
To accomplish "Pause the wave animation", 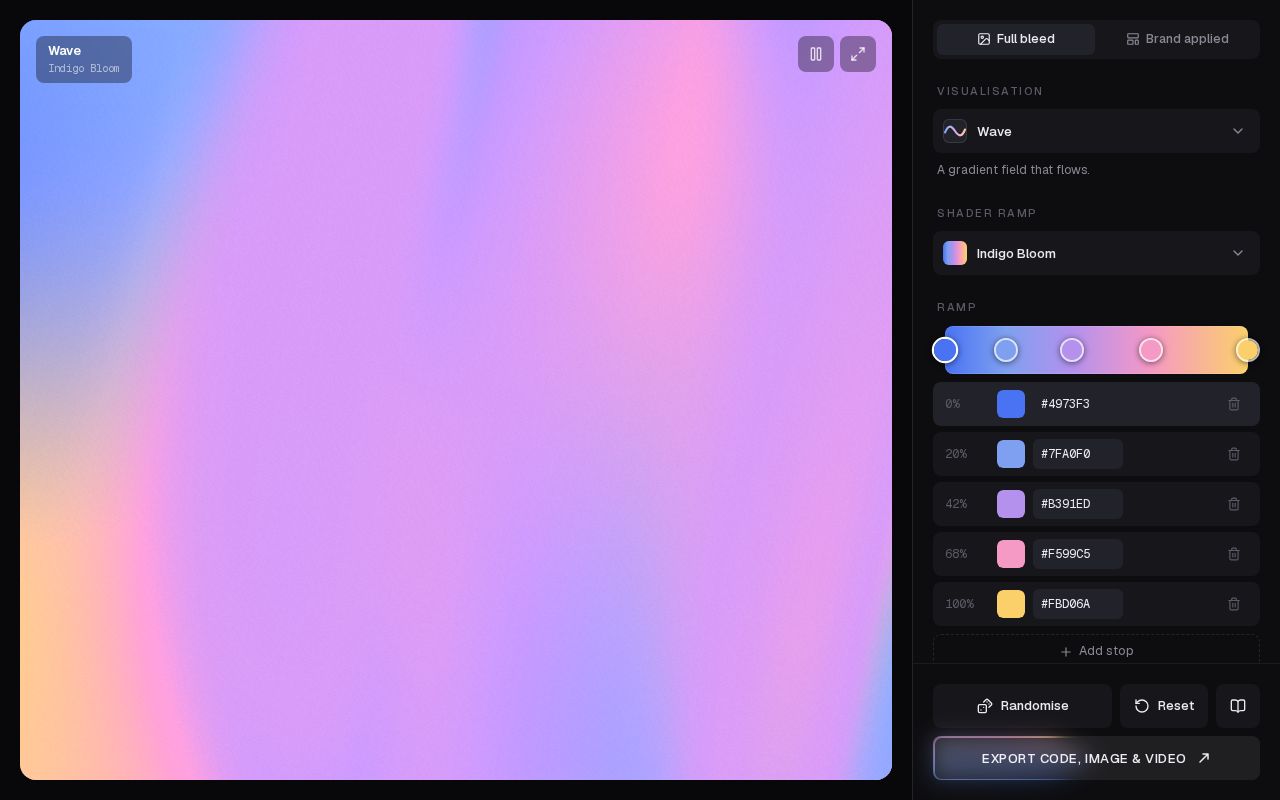I will click(x=816, y=54).
